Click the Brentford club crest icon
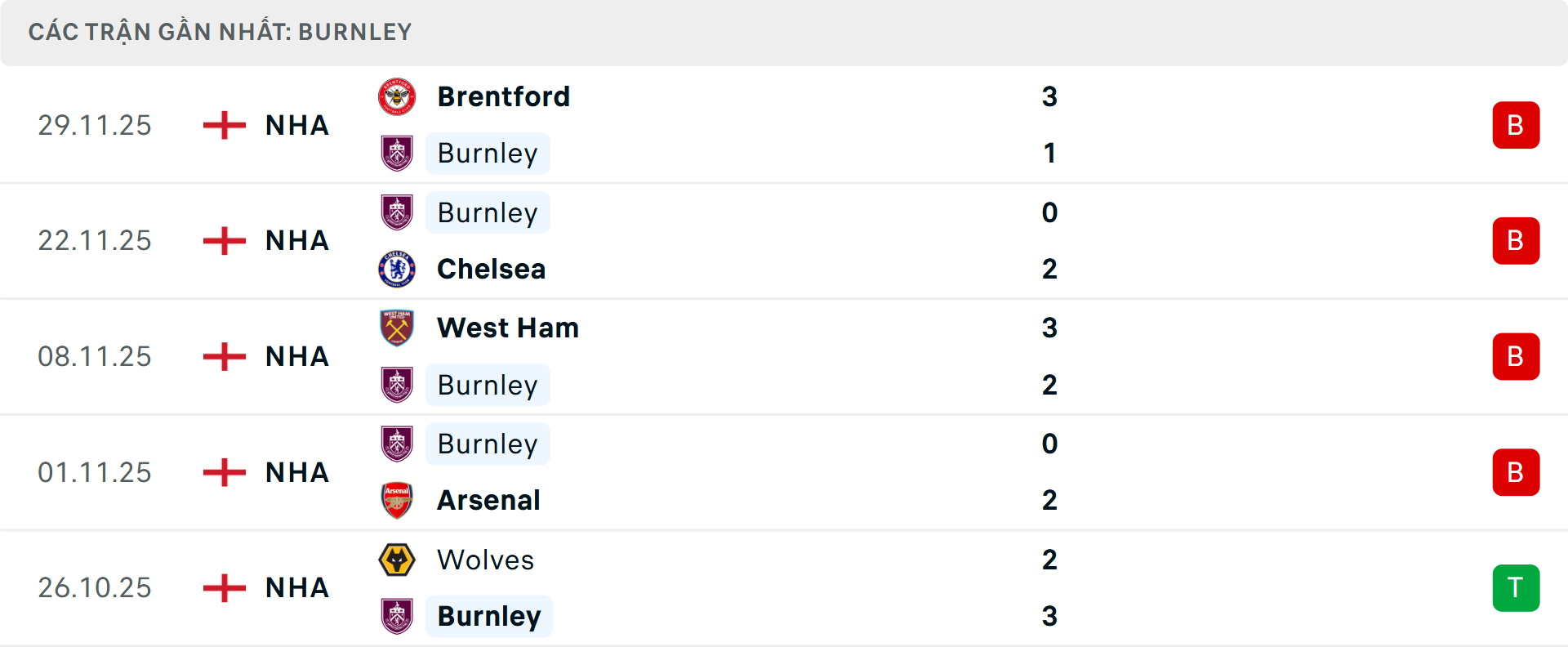This screenshot has height=647, width=1568. click(398, 96)
